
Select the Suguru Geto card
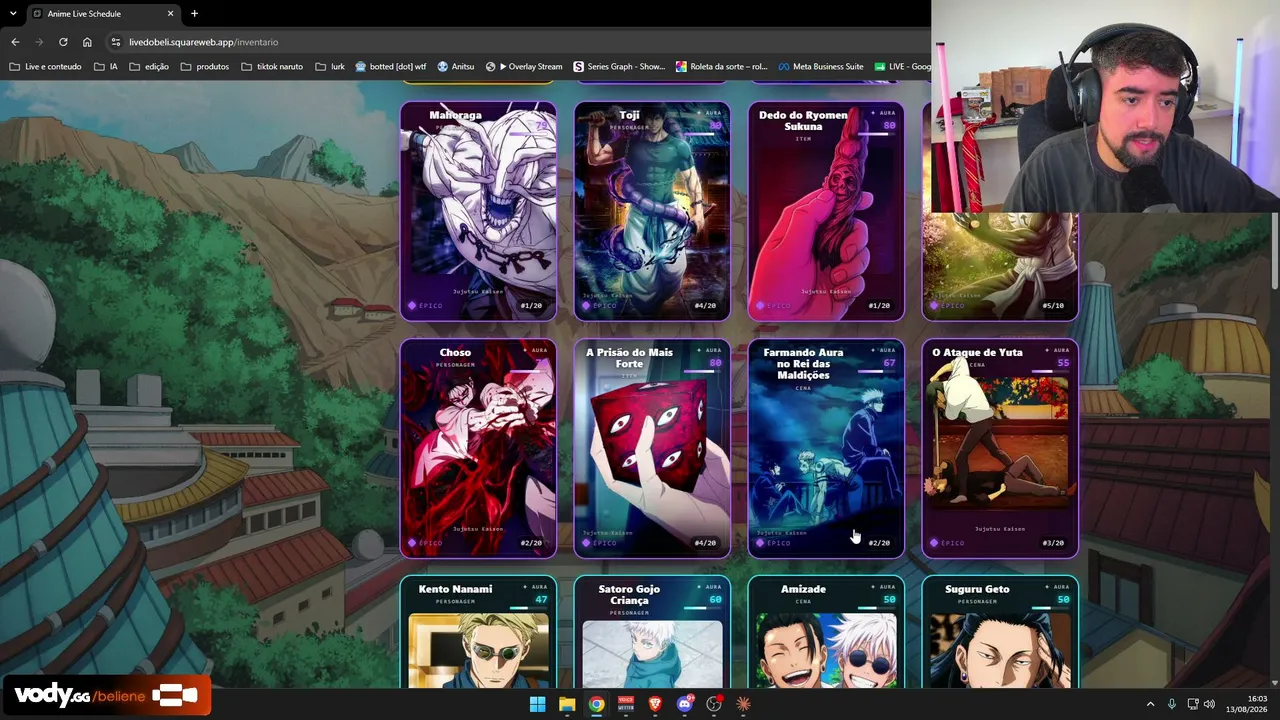click(x=1000, y=632)
